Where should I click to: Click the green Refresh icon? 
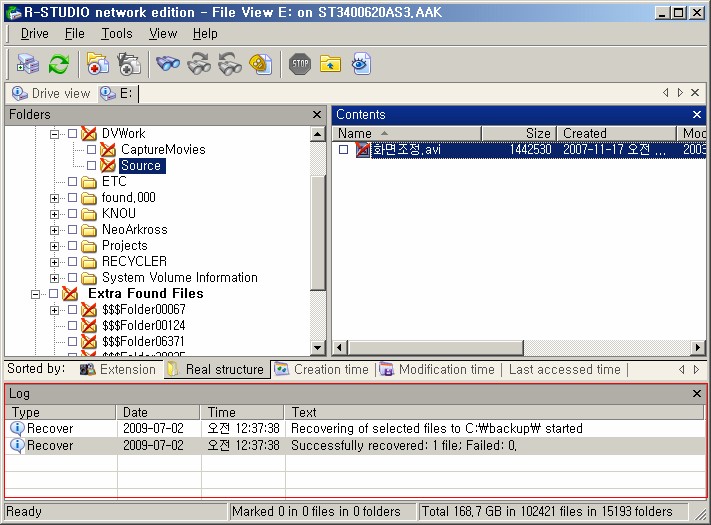[59, 64]
